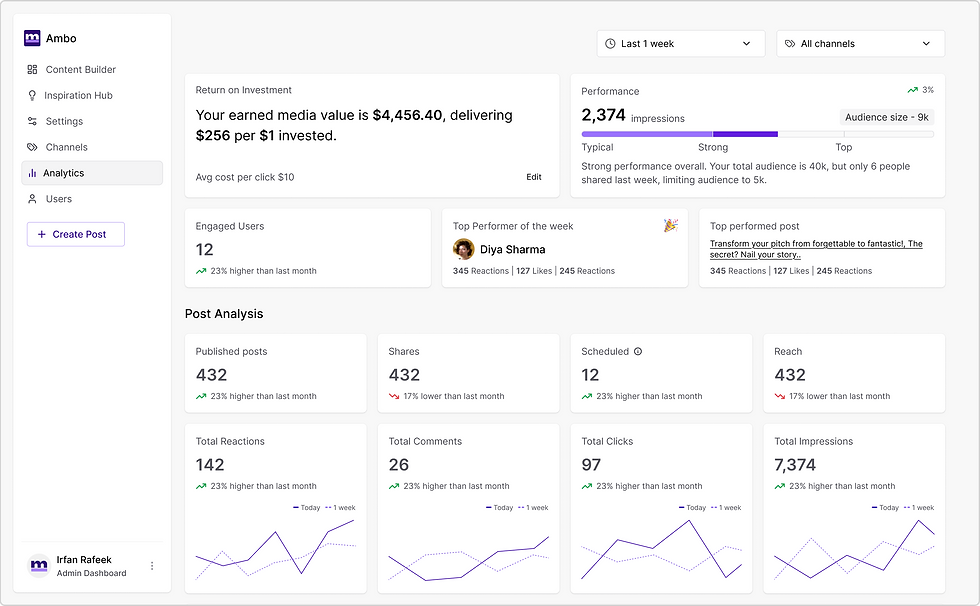Toggle 1 week legend in Total Clicks chart
980x606 pixels.
[726, 507]
